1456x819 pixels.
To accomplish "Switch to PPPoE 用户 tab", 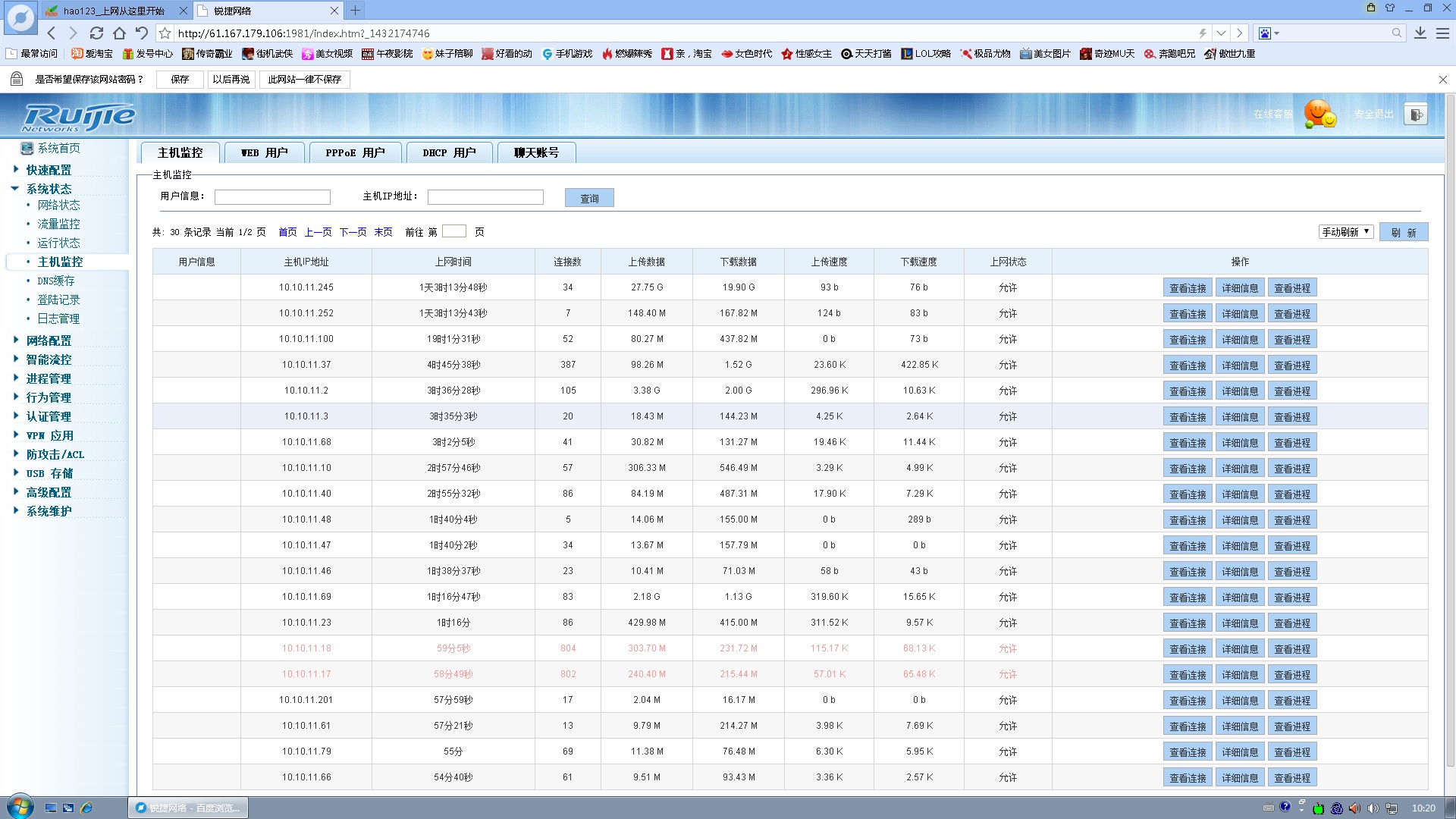I will pos(355,152).
